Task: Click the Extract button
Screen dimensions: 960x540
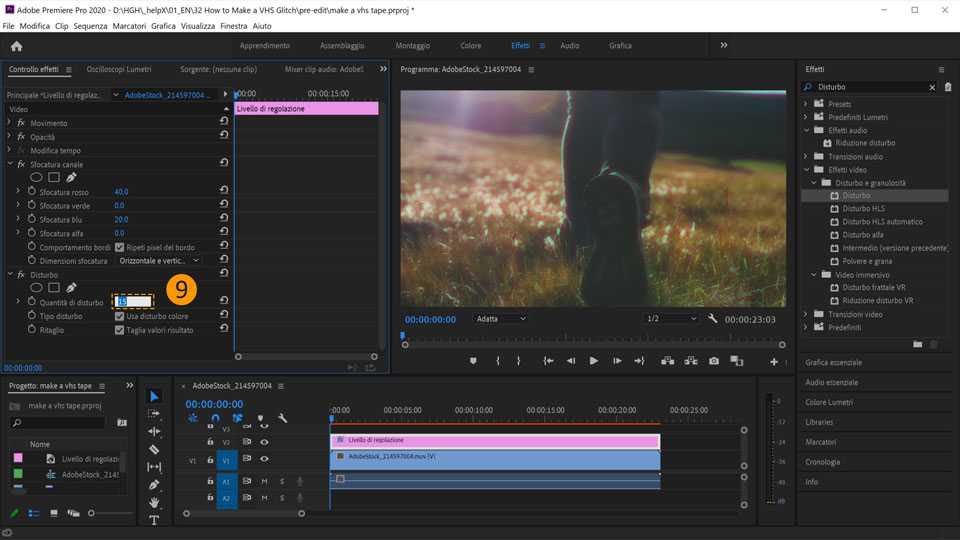Action: pos(691,361)
